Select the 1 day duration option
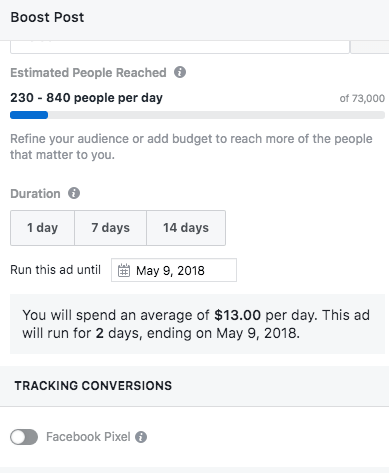Screen dimensions: 389x473 [x=42, y=228]
